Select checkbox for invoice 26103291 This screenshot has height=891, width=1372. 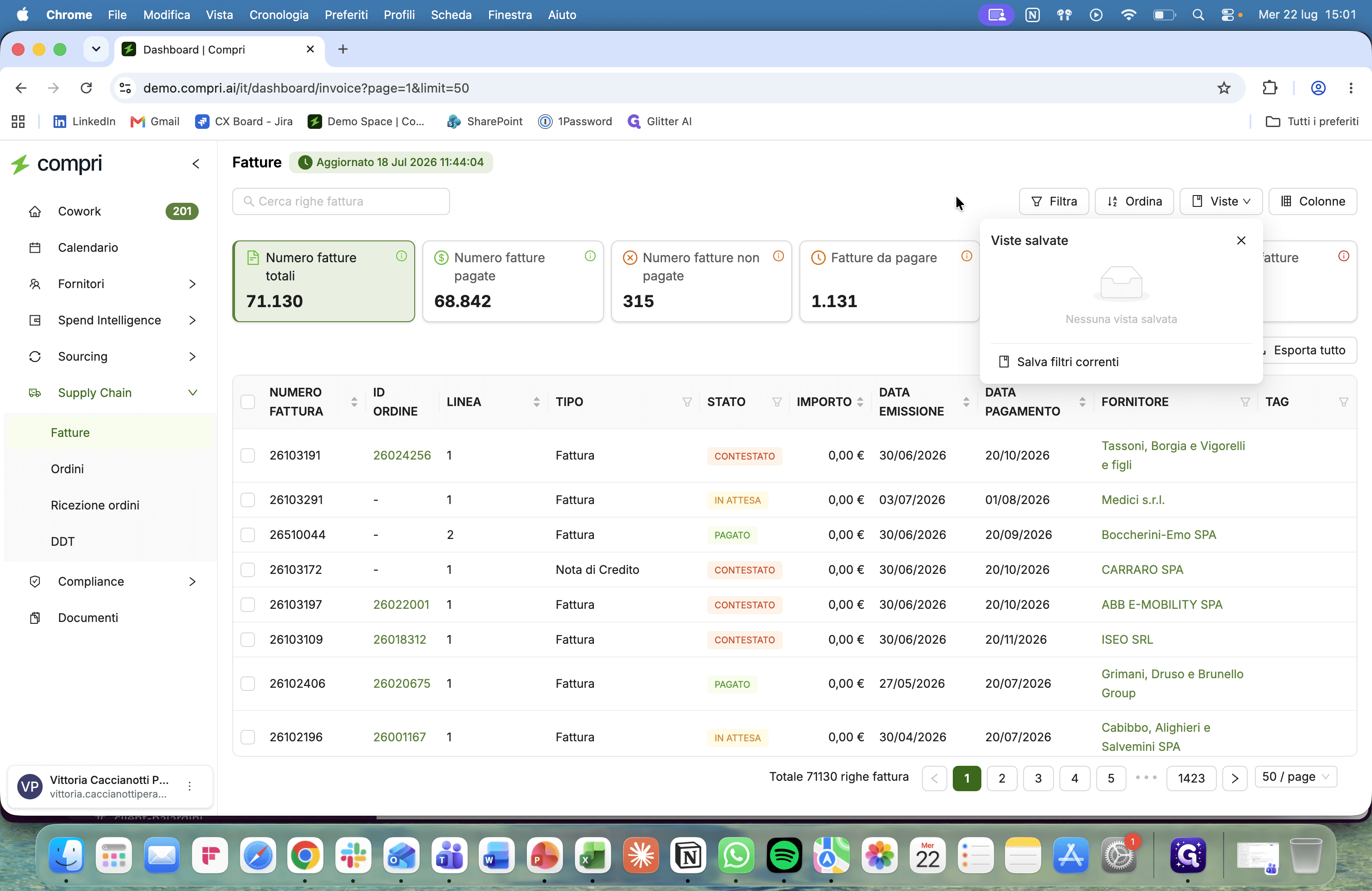(248, 499)
